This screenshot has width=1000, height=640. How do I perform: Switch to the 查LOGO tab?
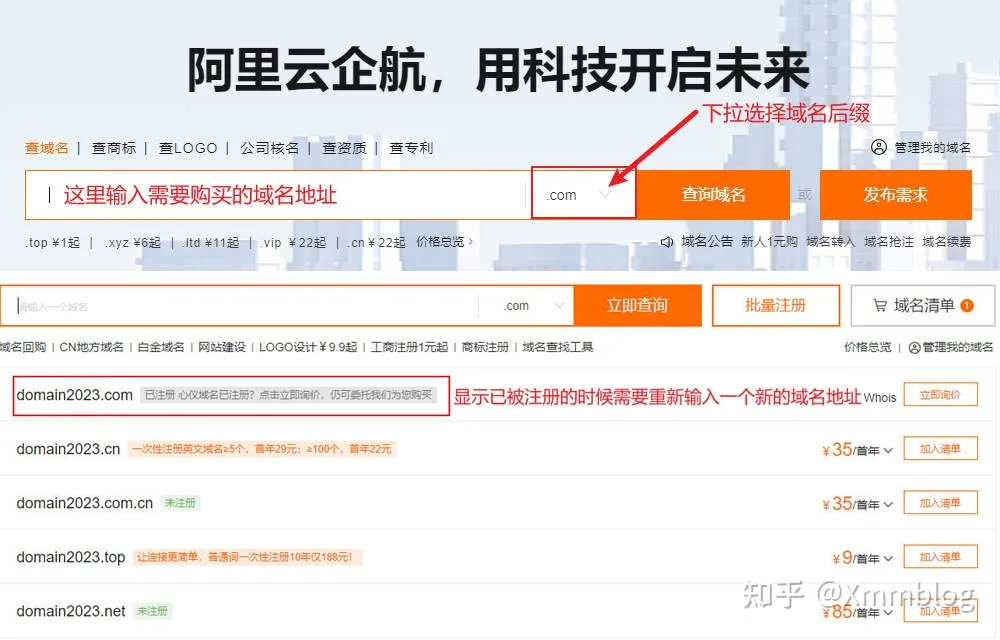(x=188, y=148)
